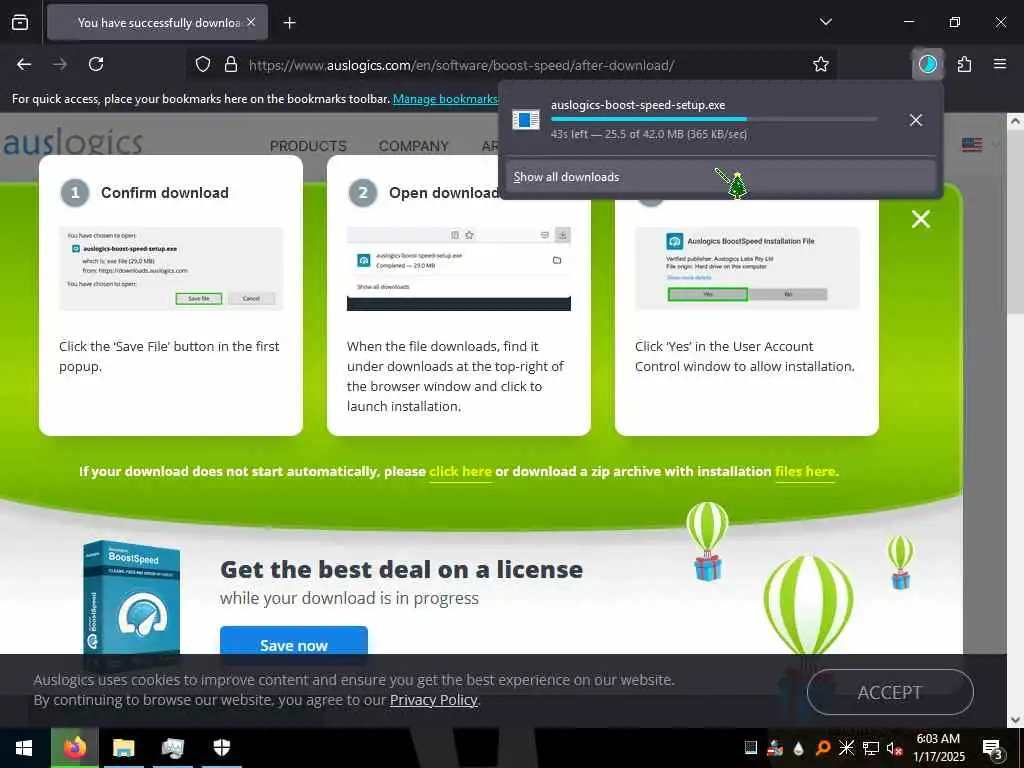
Task: Toggle the downloads panel progress icon
Action: (927, 64)
